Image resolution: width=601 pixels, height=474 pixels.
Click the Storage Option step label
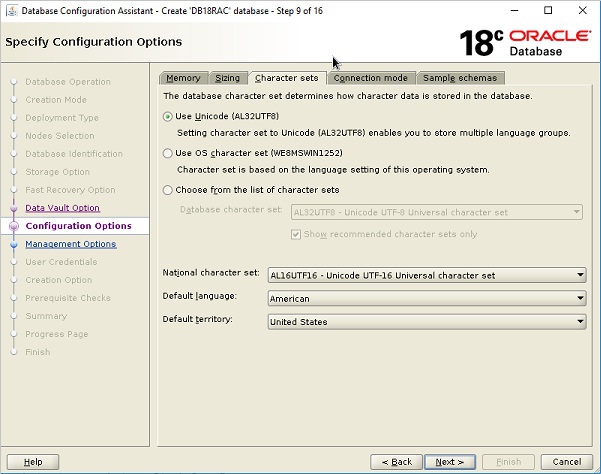click(x=57, y=172)
